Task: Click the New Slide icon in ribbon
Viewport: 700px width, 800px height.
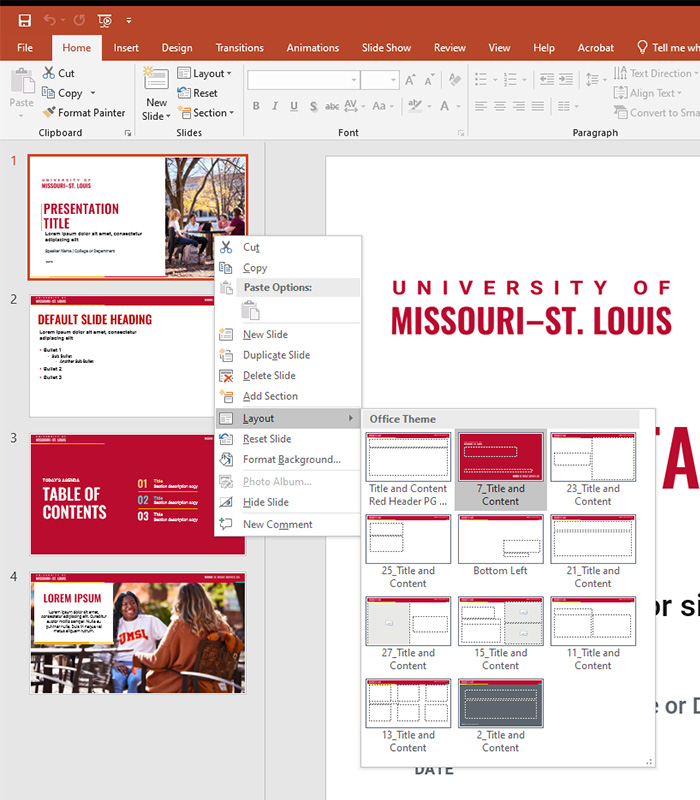Action: pos(156,81)
